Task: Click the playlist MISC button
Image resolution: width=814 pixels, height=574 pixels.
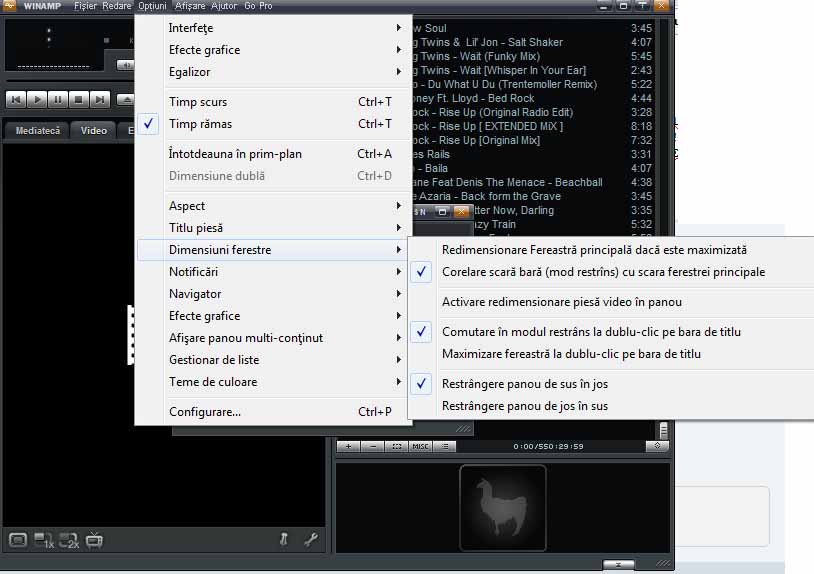Action: [420, 446]
